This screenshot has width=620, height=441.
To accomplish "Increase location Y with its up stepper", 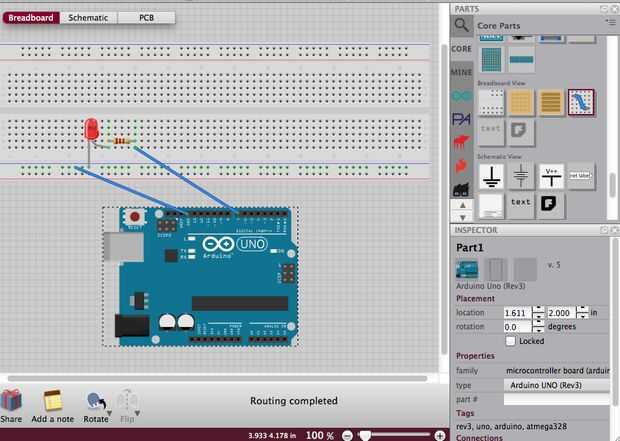I will tap(582, 310).
